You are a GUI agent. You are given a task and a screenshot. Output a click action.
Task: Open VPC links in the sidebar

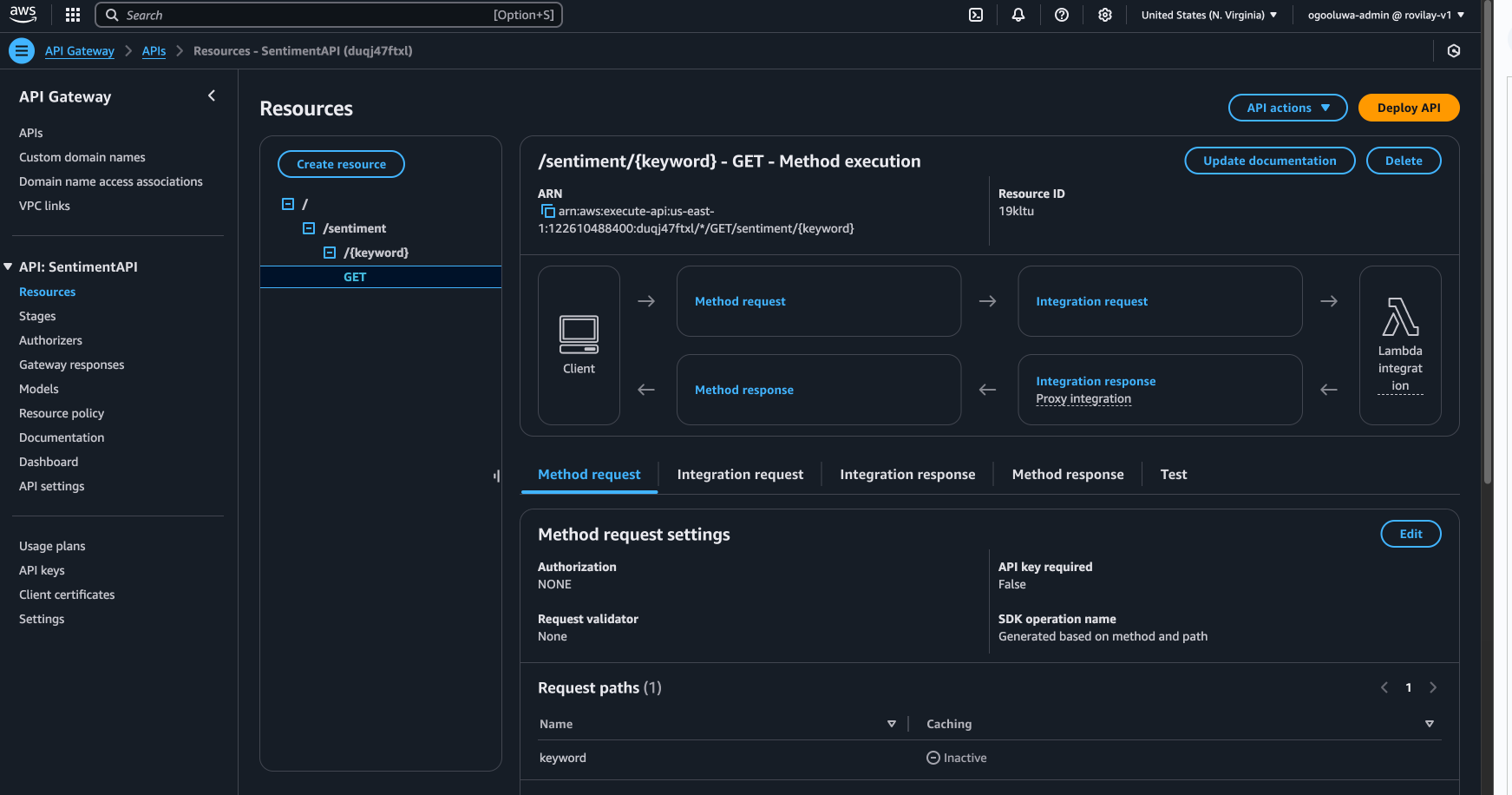pyautogui.click(x=44, y=206)
